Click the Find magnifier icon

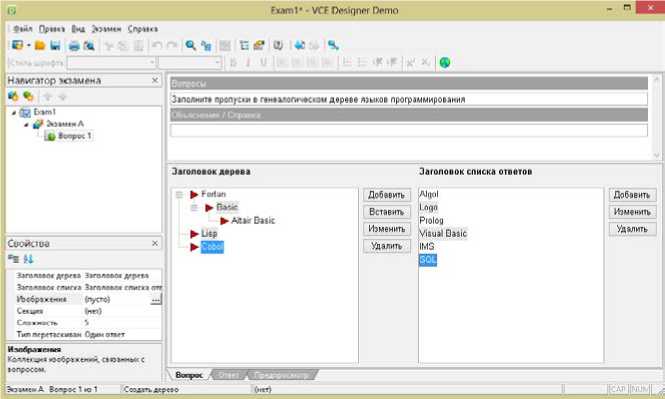pos(190,45)
